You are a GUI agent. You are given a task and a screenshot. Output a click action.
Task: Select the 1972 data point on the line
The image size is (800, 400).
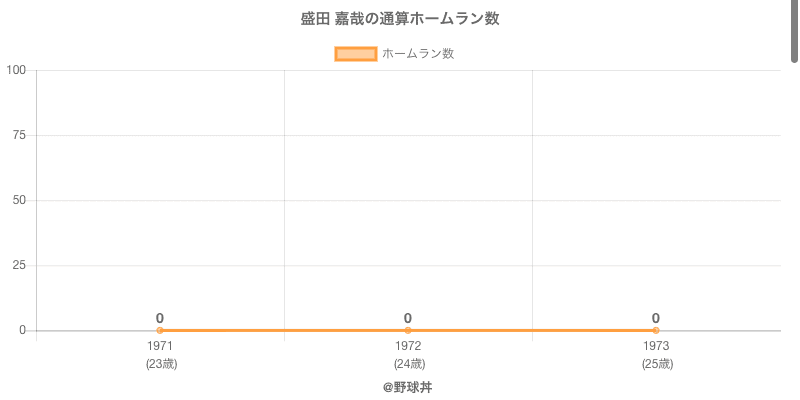pos(408,330)
